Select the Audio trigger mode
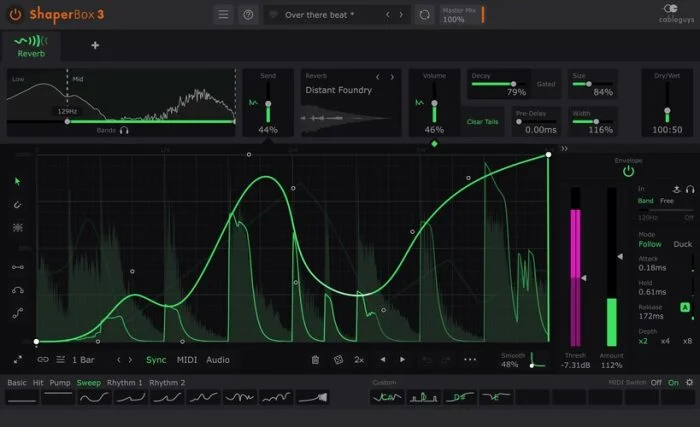 click(x=218, y=360)
